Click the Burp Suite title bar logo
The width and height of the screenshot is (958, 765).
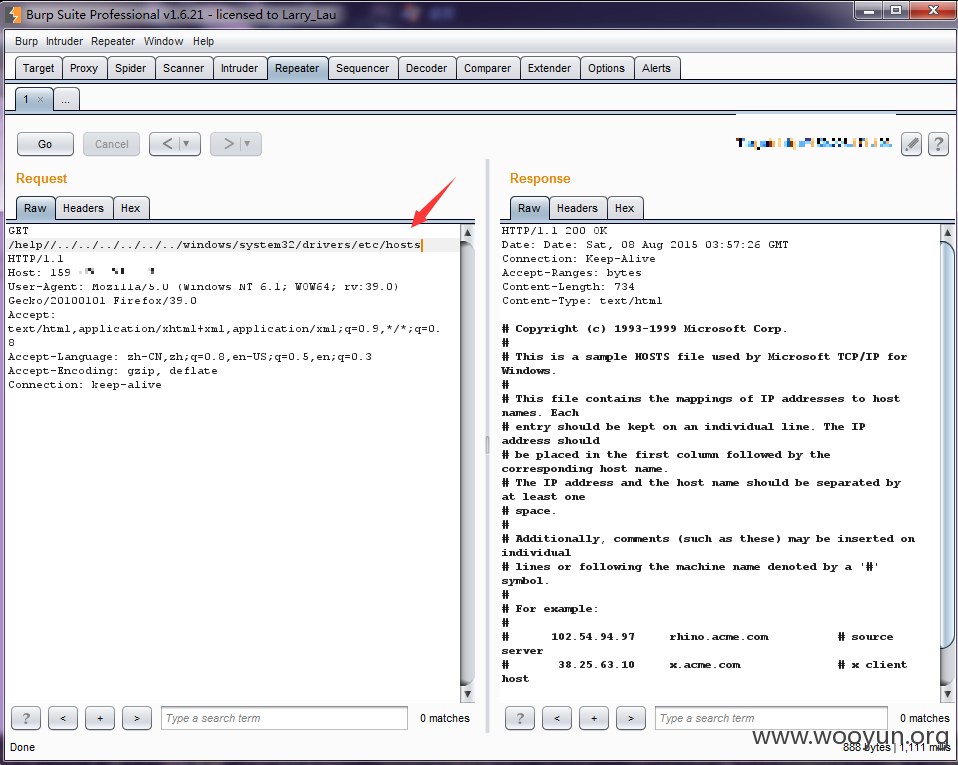pyautogui.click(x=14, y=15)
